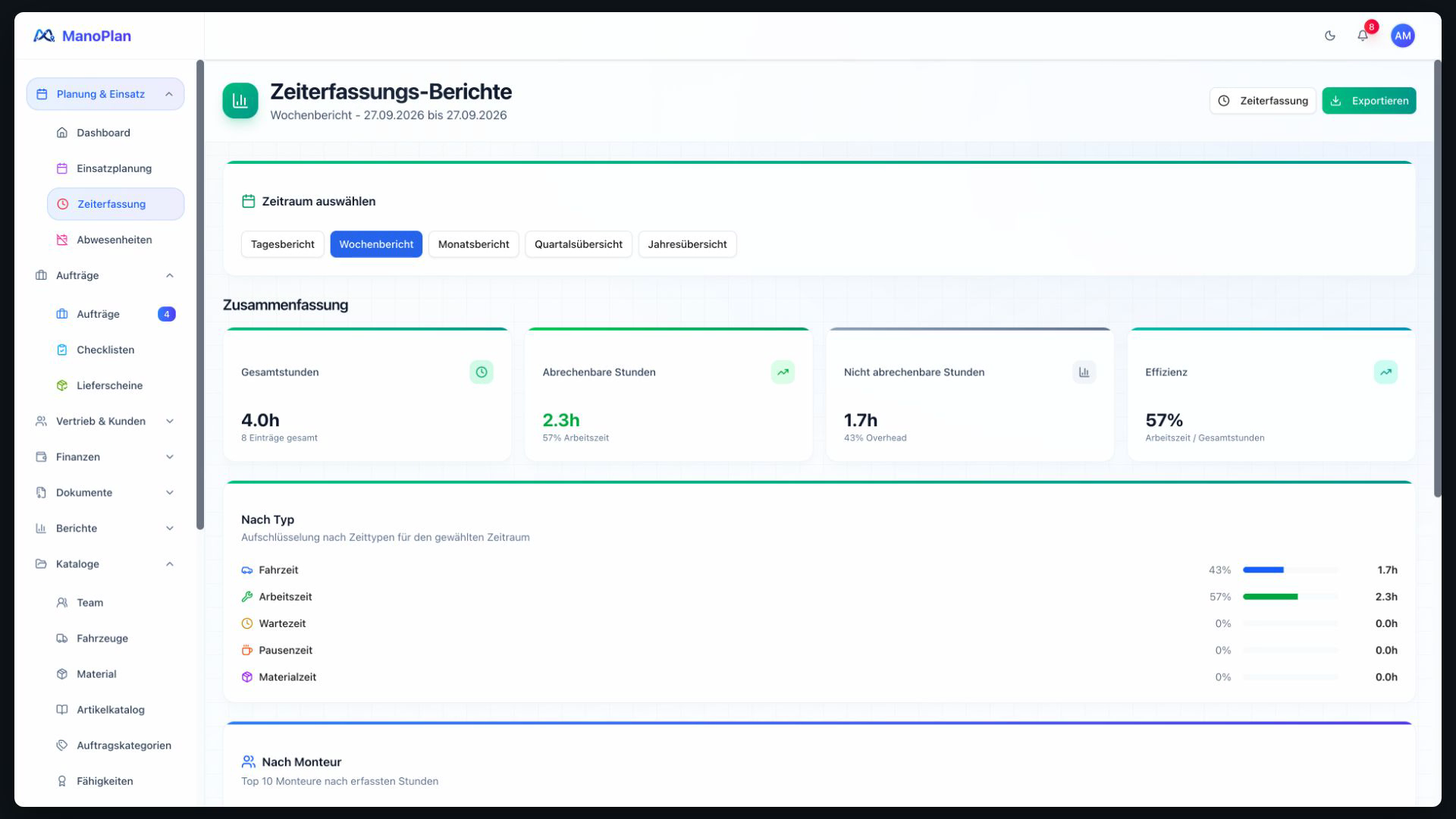Open the AM user avatar menu

[x=1402, y=36]
